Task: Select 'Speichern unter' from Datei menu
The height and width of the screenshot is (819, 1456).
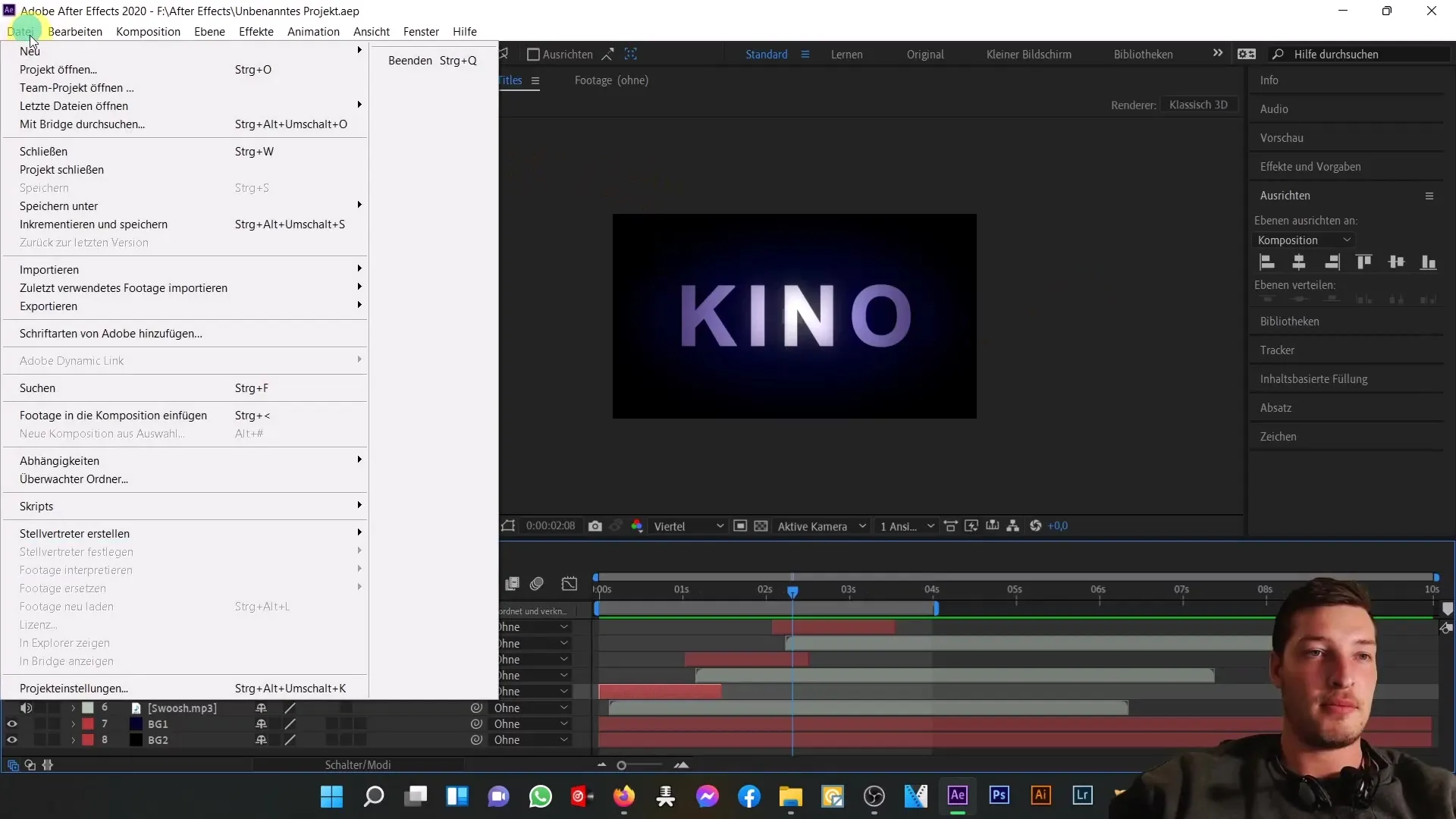Action: coord(59,206)
